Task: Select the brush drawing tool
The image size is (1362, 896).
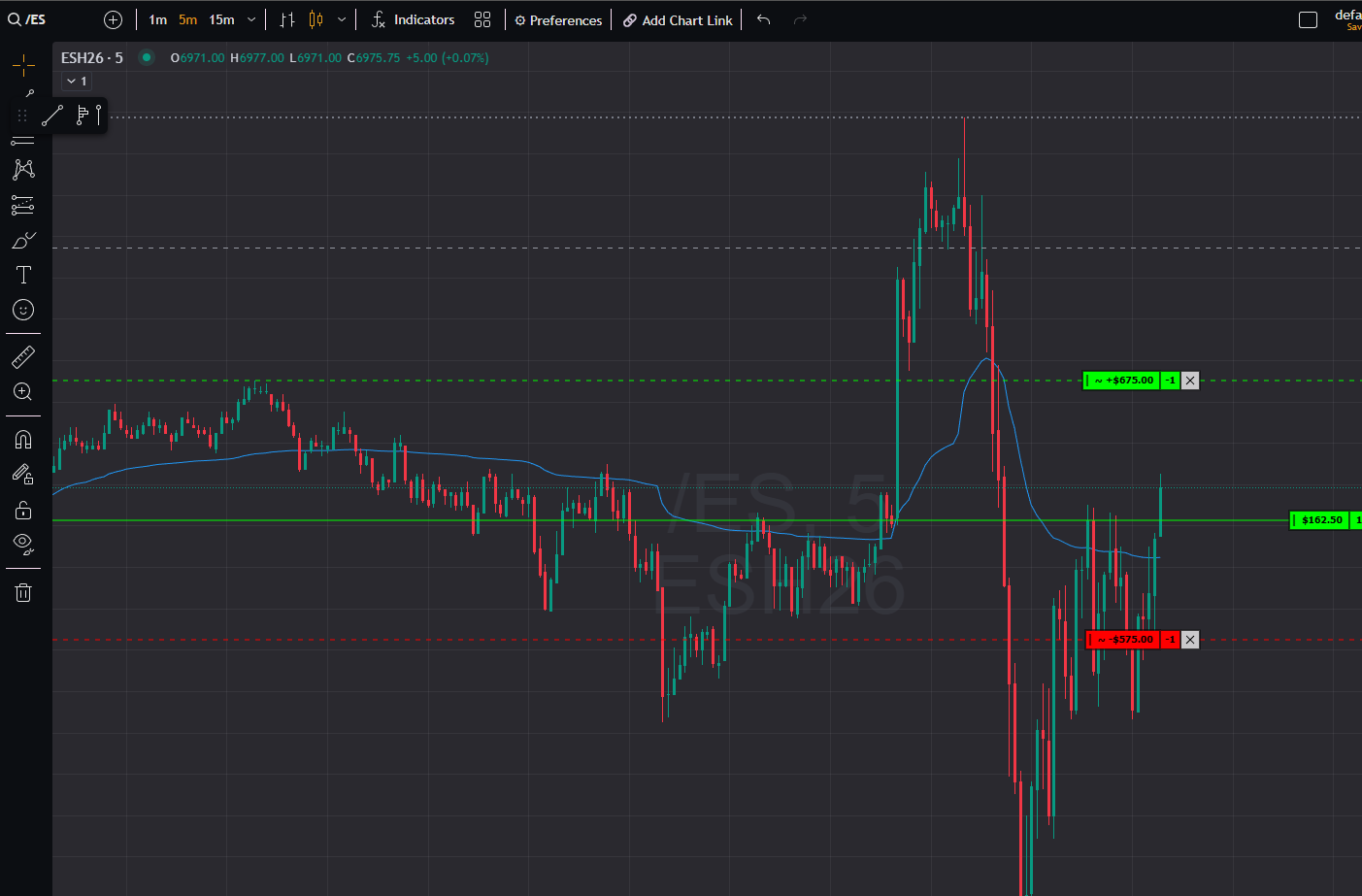Action: 23,240
